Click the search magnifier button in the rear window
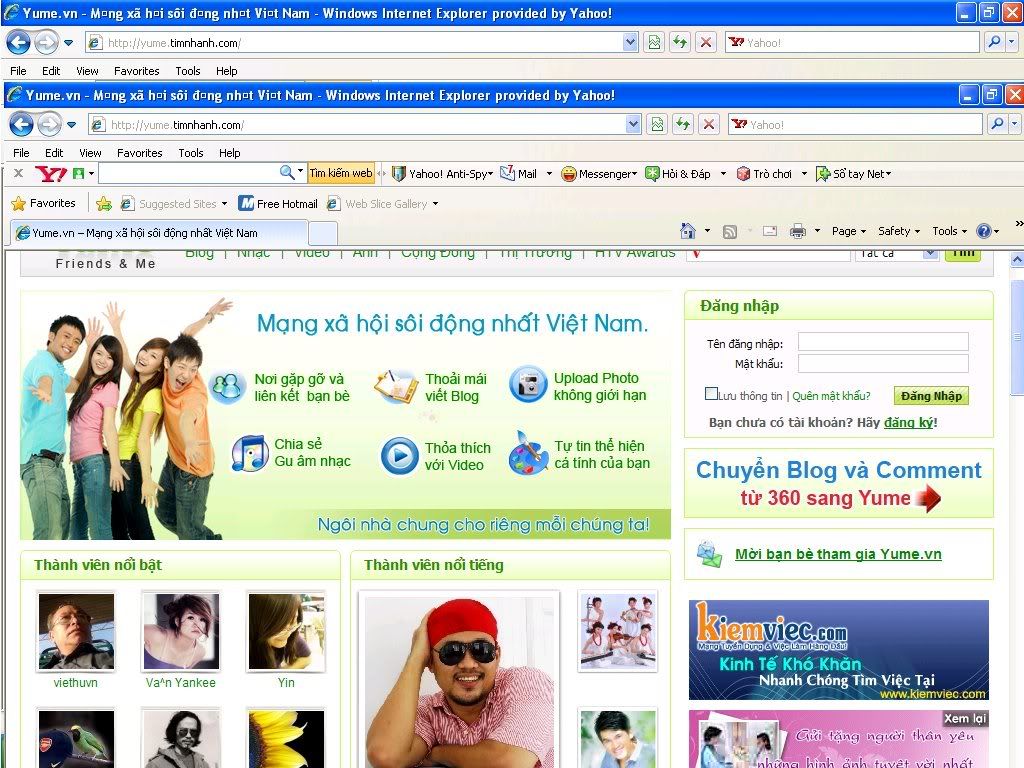The width and height of the screenshot is (1024, 768). [x=993, y=42]
